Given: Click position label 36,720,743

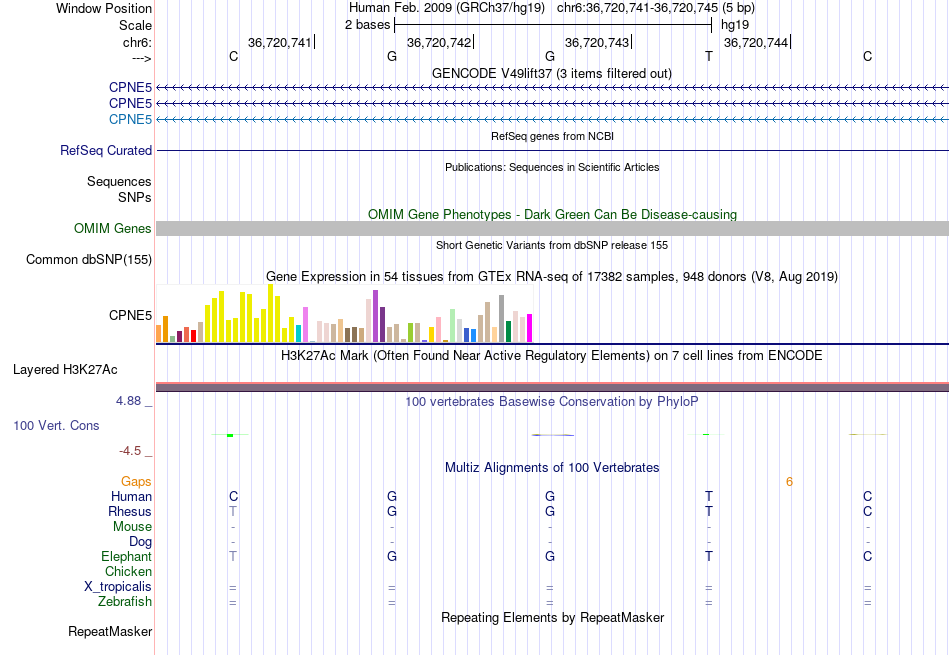Looking at the screenshot, I should pyautogui.click(x=597, y=42).
